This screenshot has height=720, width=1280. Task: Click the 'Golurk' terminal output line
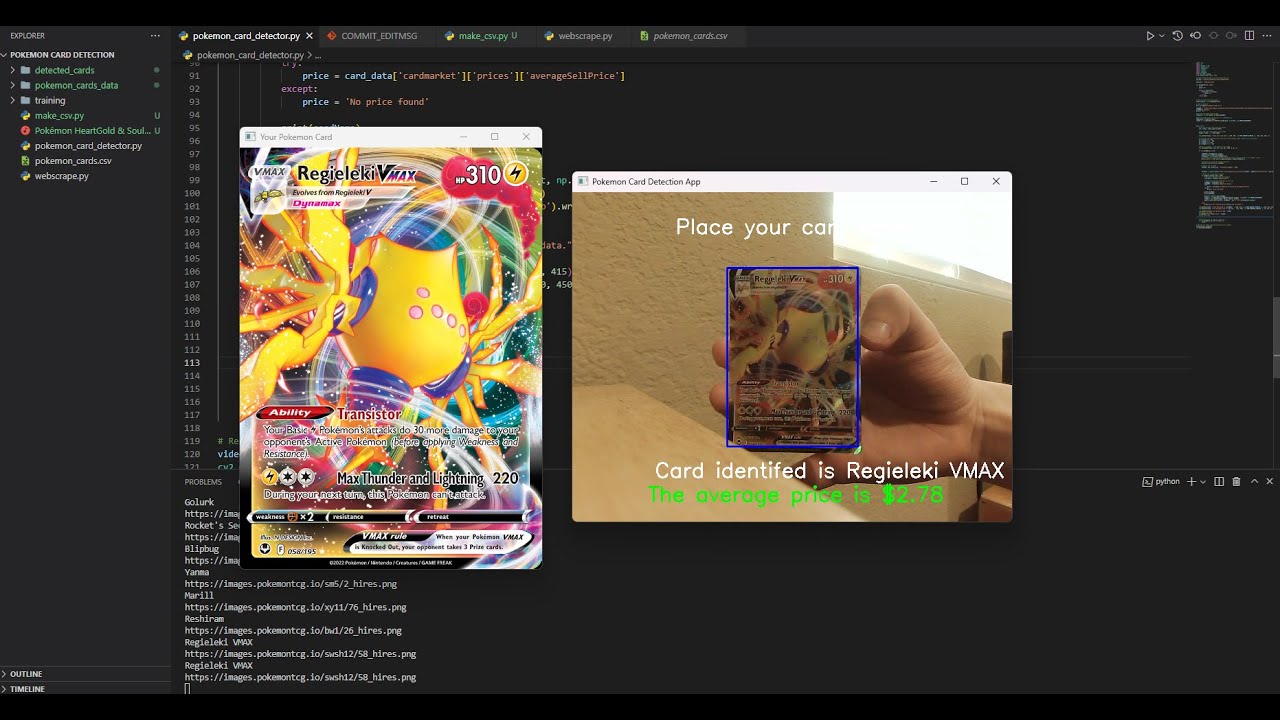[200, 502]
